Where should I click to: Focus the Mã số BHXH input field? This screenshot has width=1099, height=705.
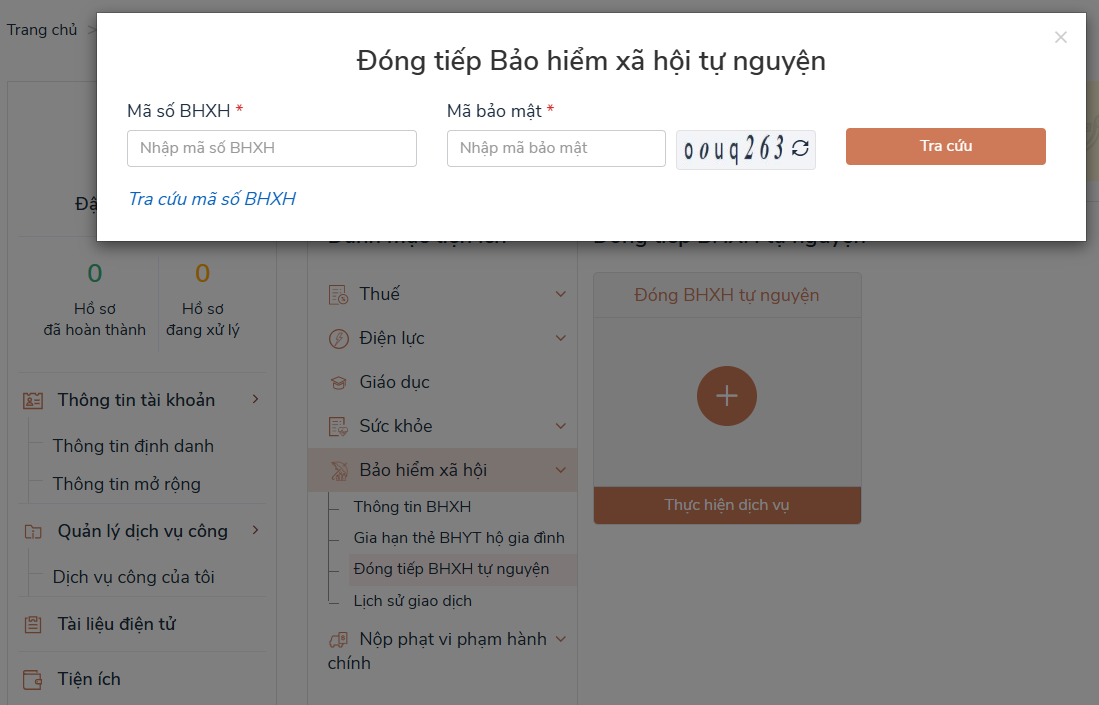(x=272, y=149)
